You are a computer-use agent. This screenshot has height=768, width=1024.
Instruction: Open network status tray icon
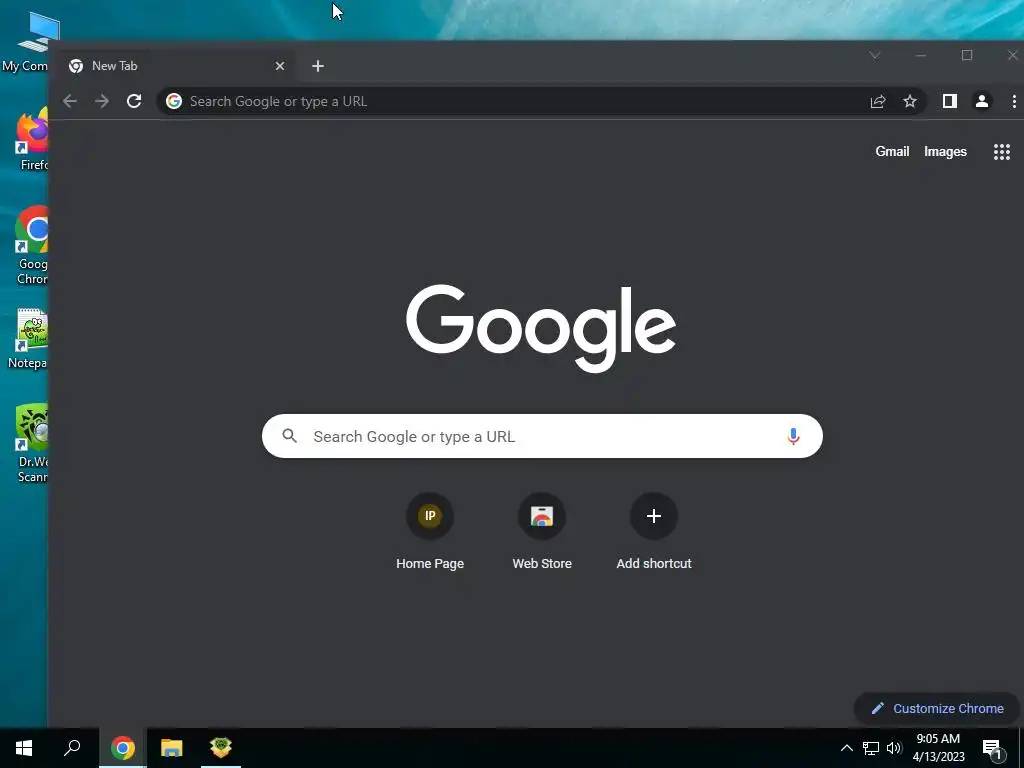(x=871, y=748)
